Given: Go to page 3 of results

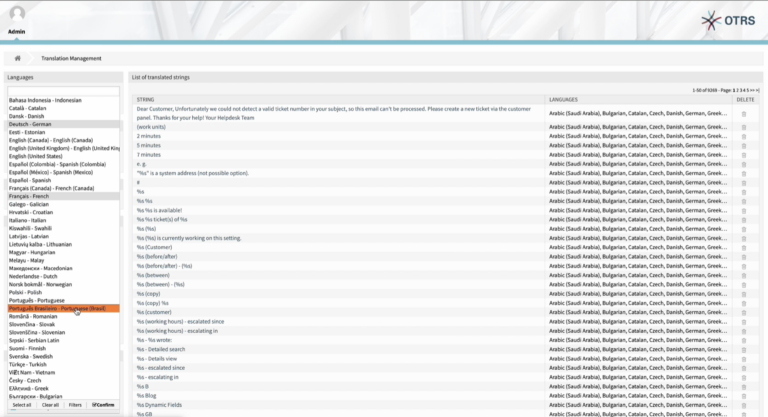Looking at the screenshot, I should pos(741,90).
